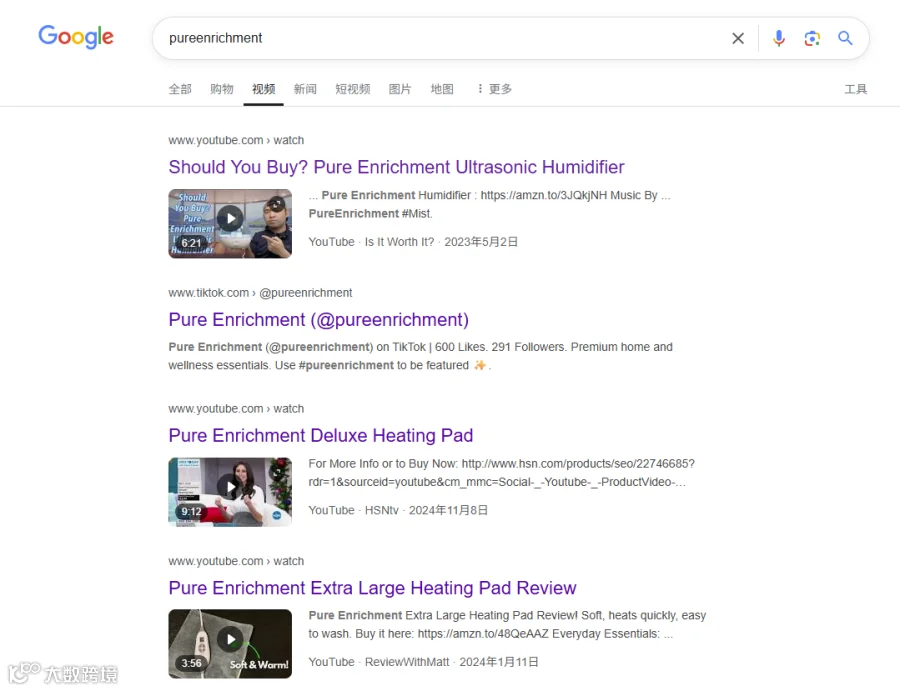Play the Deluxe Heating Pad video thumbnail

[230, 492]
